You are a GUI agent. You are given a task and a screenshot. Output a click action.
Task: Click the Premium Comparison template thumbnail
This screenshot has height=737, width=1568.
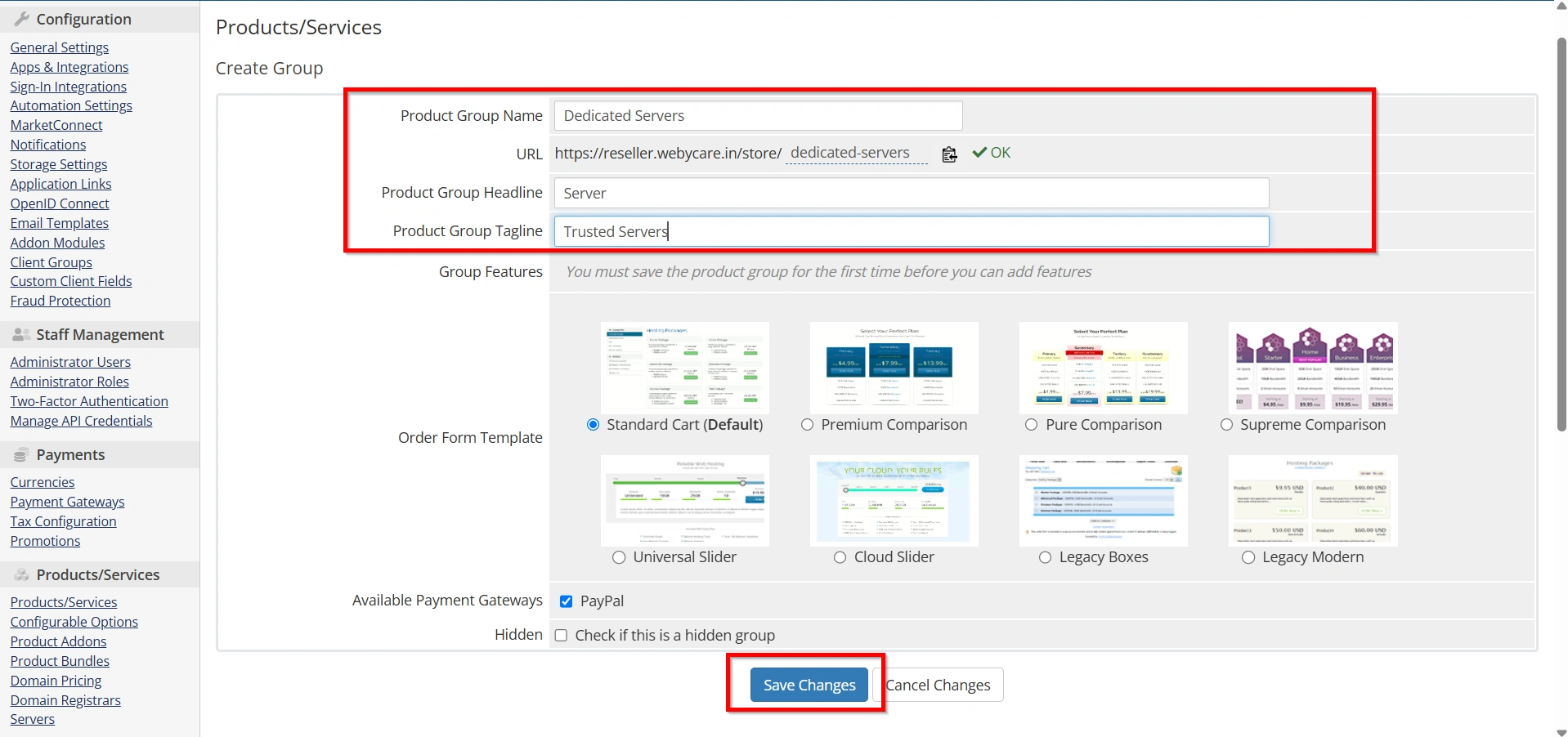[x=894, y=368]
